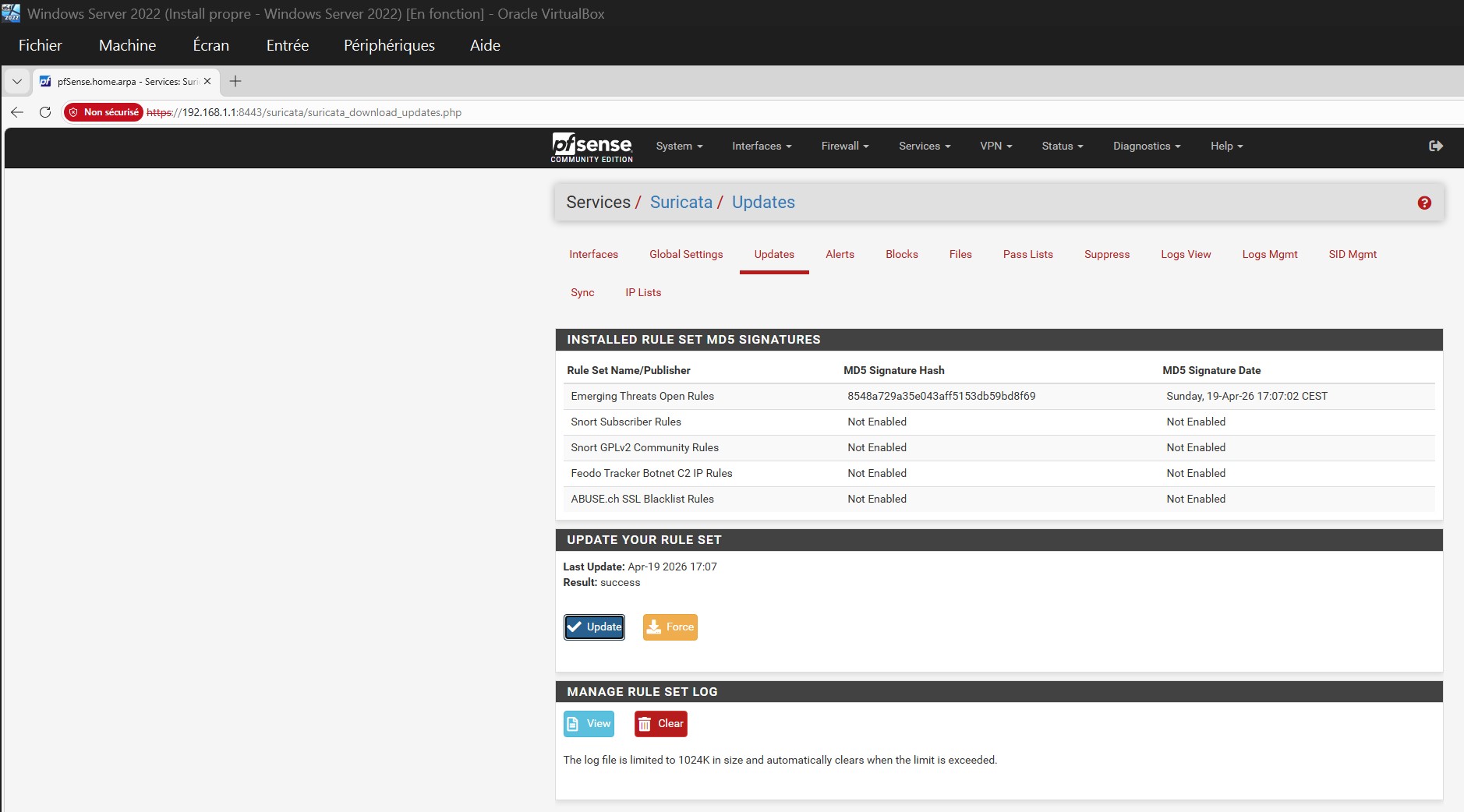Open the red help question mark icon

tap(1423, 203)
